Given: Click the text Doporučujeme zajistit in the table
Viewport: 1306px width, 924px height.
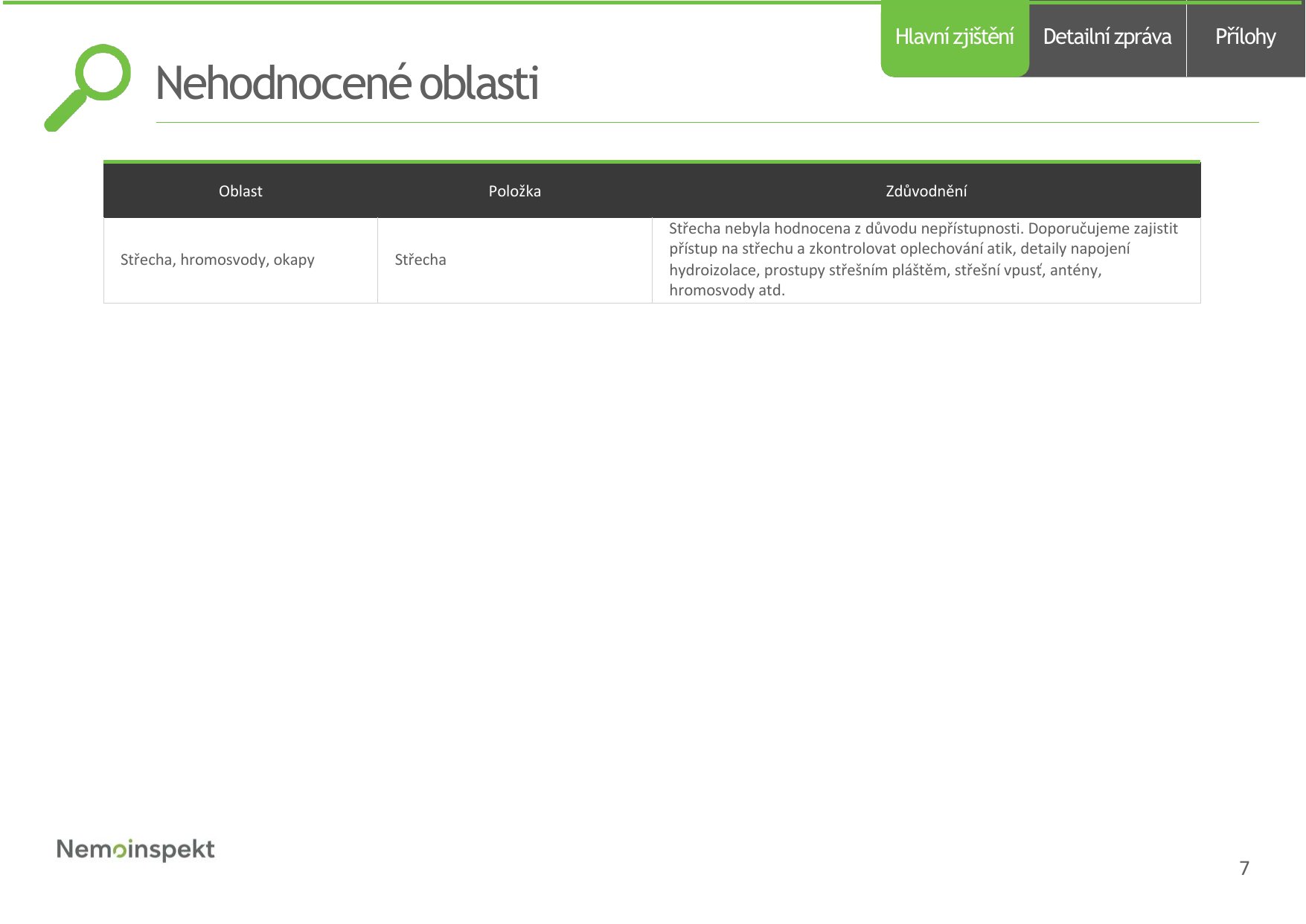Looking at the screenshot, I should 1103,229.
